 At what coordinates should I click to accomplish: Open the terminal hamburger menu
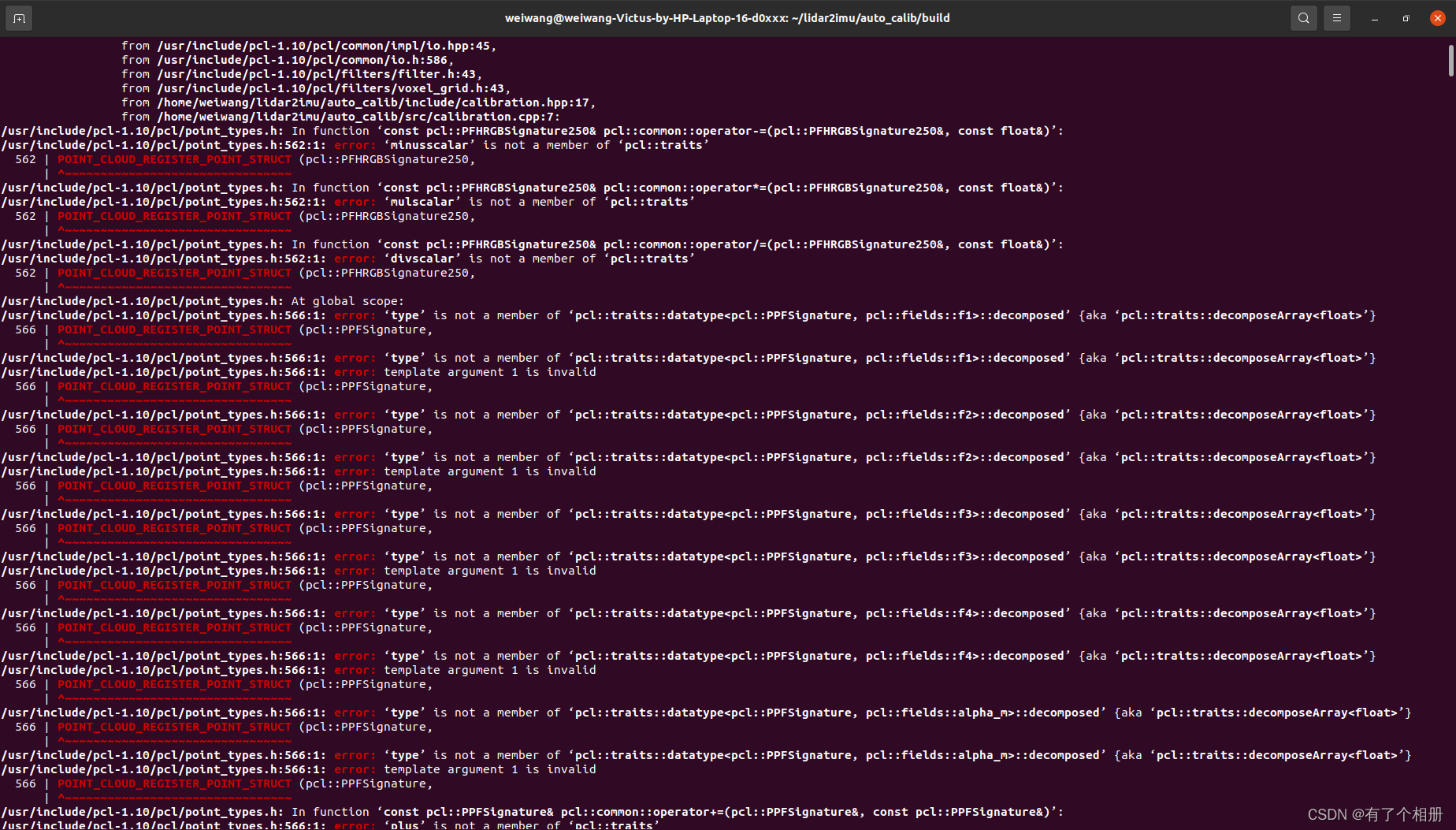(1337, 18)
